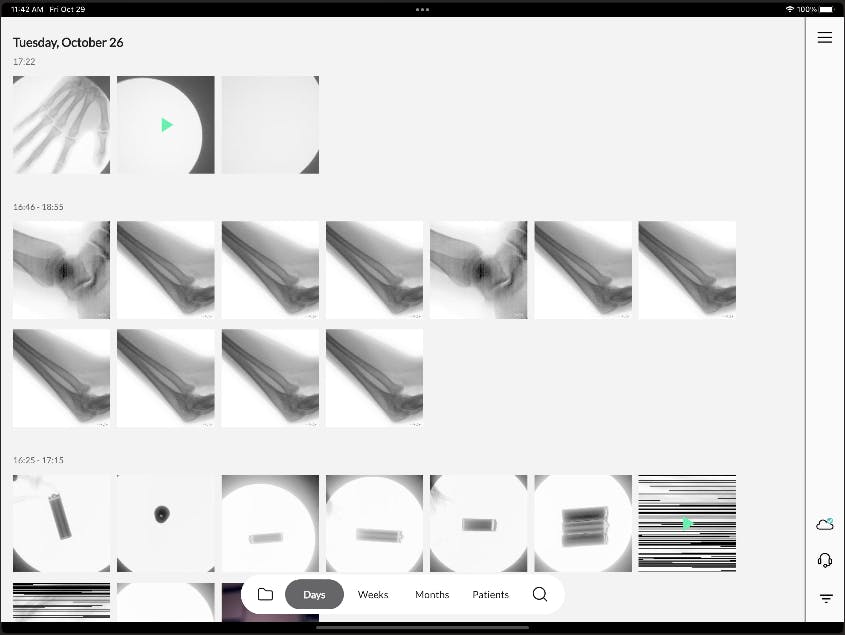Open the round dark object X-ray thumbnail
The image size is (845, 635).
coord(165,523)
